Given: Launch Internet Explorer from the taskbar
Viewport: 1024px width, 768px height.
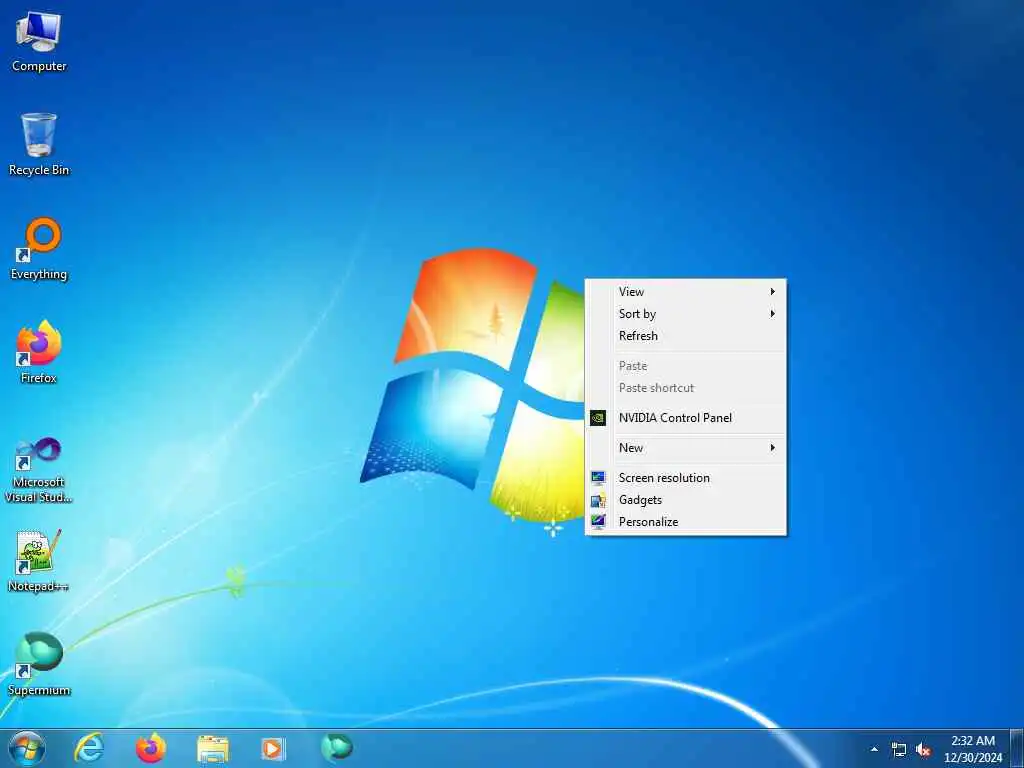Looking at the screenshot, I should click(x=89, y=748).
